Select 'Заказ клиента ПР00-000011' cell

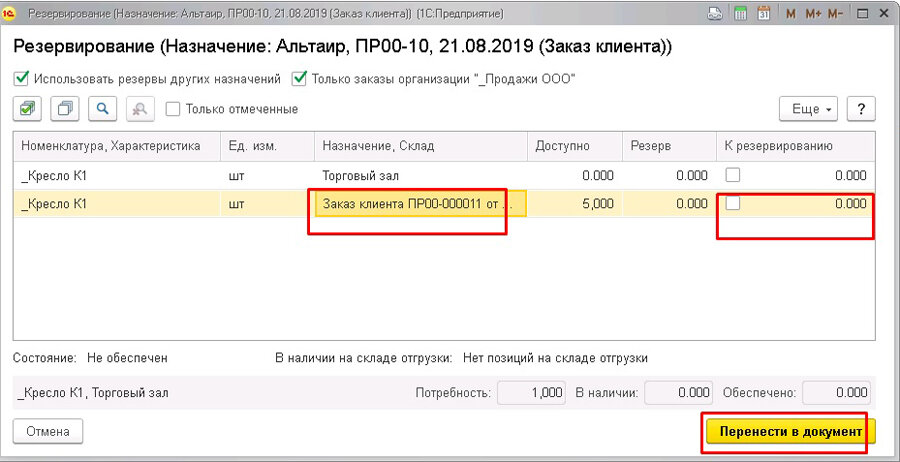pos(421,204)
